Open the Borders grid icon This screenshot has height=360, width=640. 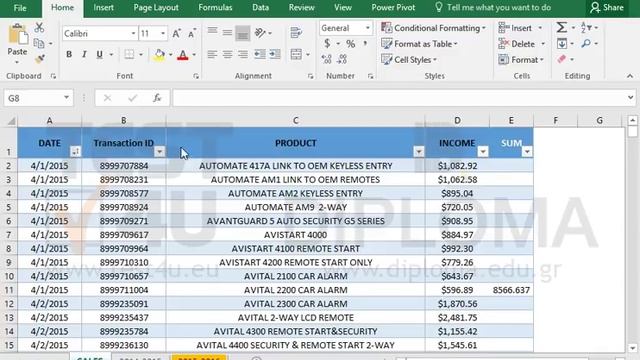coord(129,54)
